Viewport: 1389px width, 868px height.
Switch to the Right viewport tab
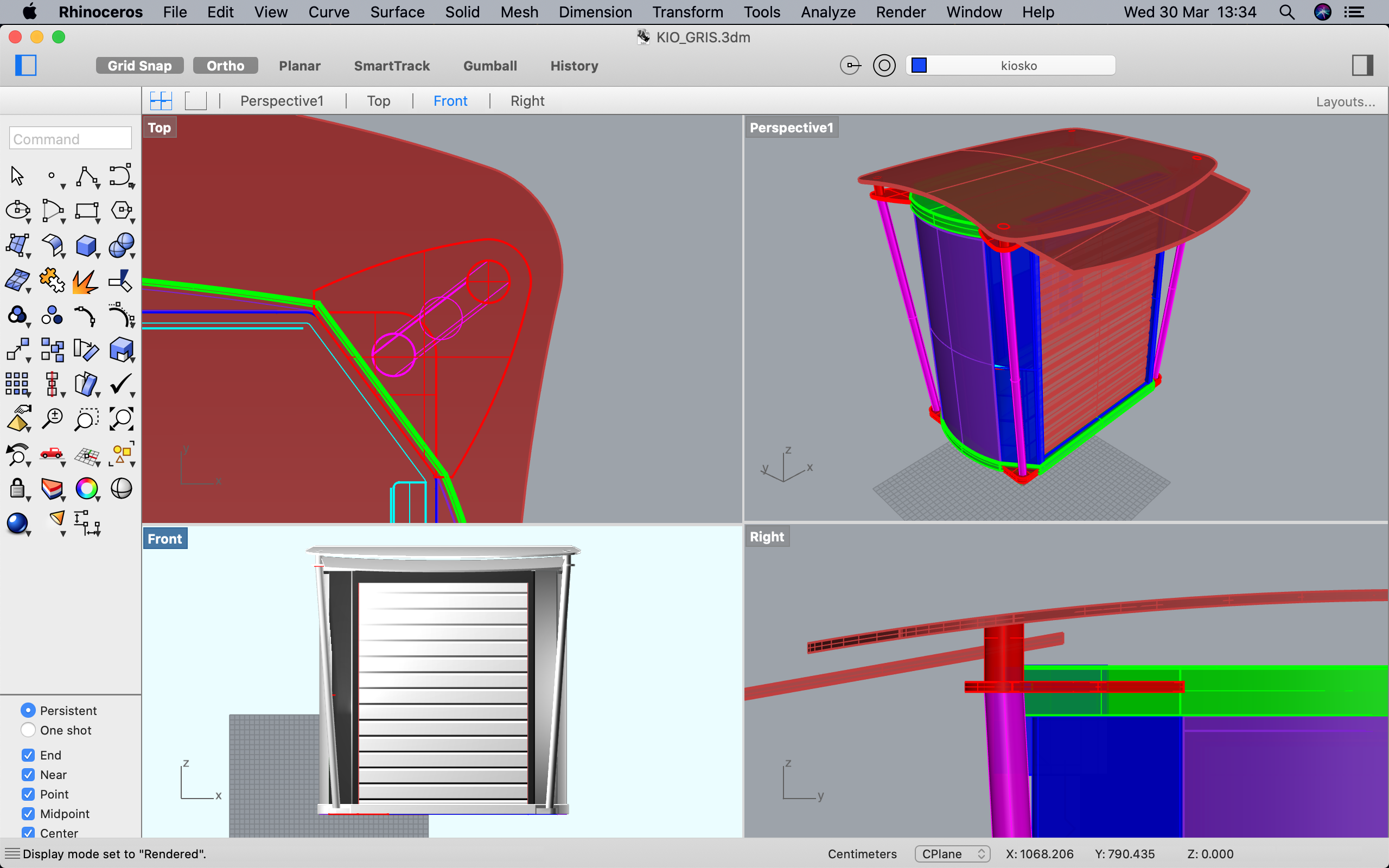pyautogui.click(x=527, y=101)
